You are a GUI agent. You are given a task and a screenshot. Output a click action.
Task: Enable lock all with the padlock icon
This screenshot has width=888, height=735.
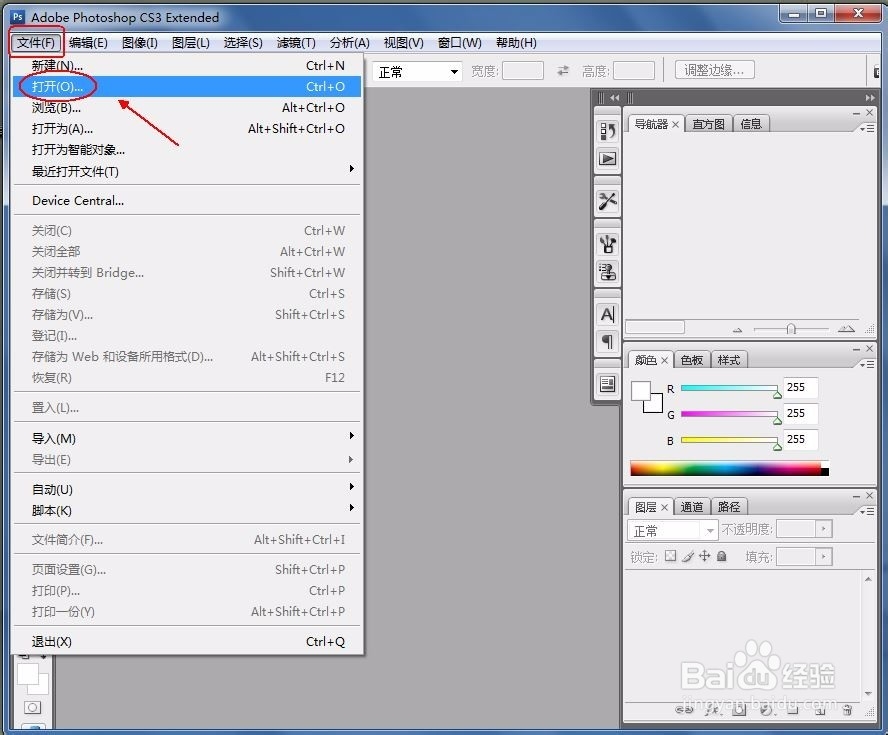click(x=720, y=556)
